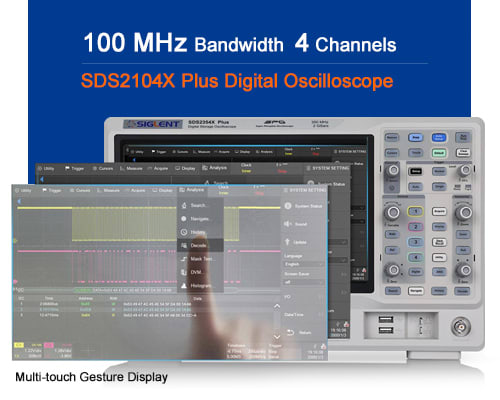Click the trigger Level knob
This screenshot has width=500, height=400.
click(464, 170)
